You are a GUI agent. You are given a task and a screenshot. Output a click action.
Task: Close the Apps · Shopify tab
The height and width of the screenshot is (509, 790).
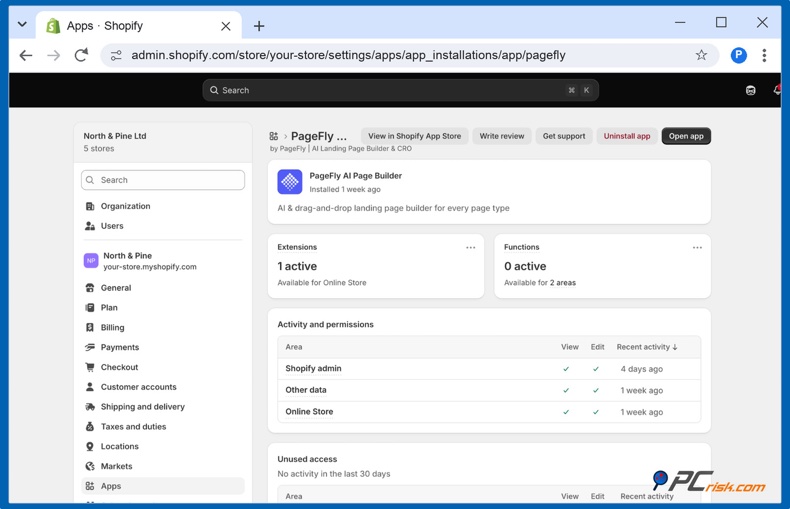(226, 26)
